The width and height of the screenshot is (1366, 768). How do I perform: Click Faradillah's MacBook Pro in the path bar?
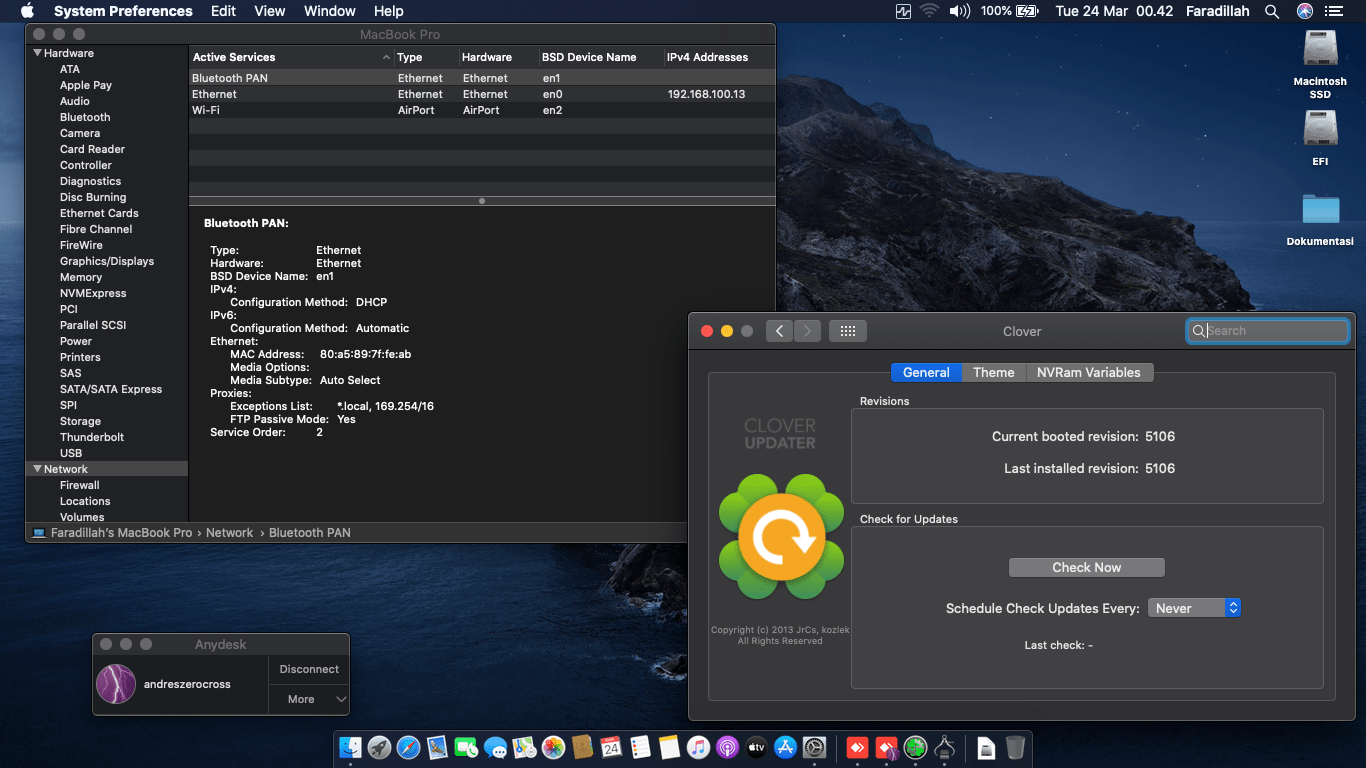pyautogui.click(x=121, y=533)
